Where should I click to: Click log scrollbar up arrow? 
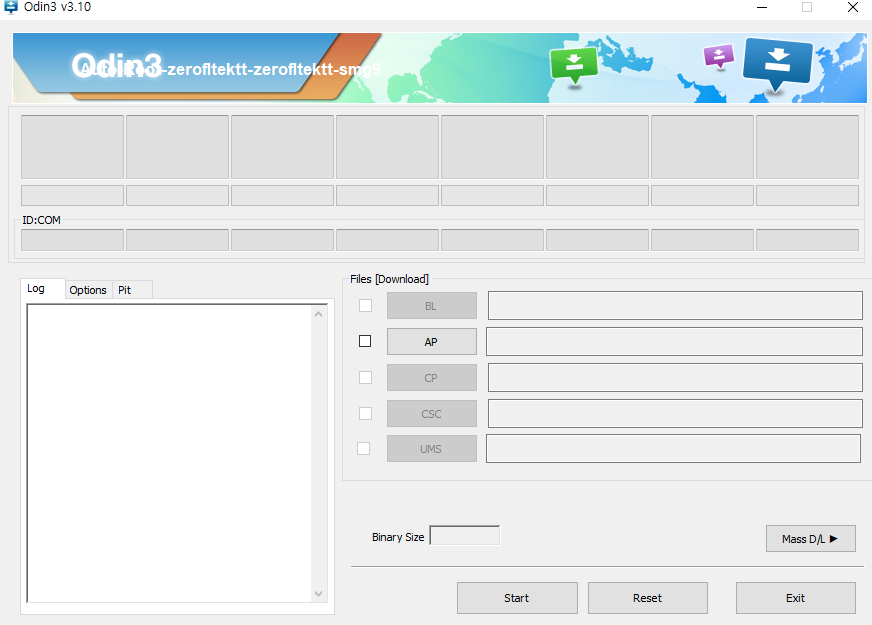[318, 314]
